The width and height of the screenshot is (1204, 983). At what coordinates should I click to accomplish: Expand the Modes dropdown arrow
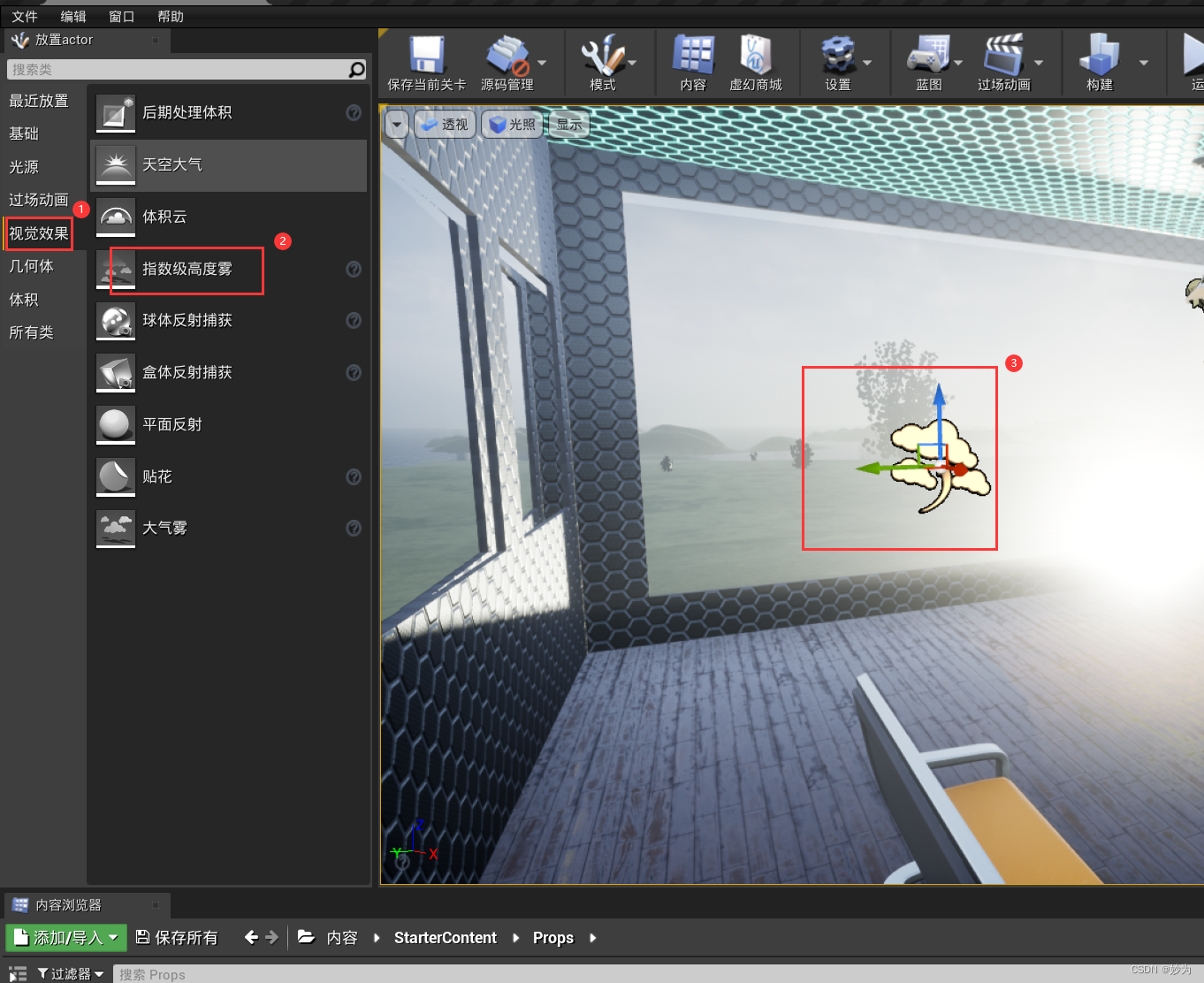tap(633, 62)
